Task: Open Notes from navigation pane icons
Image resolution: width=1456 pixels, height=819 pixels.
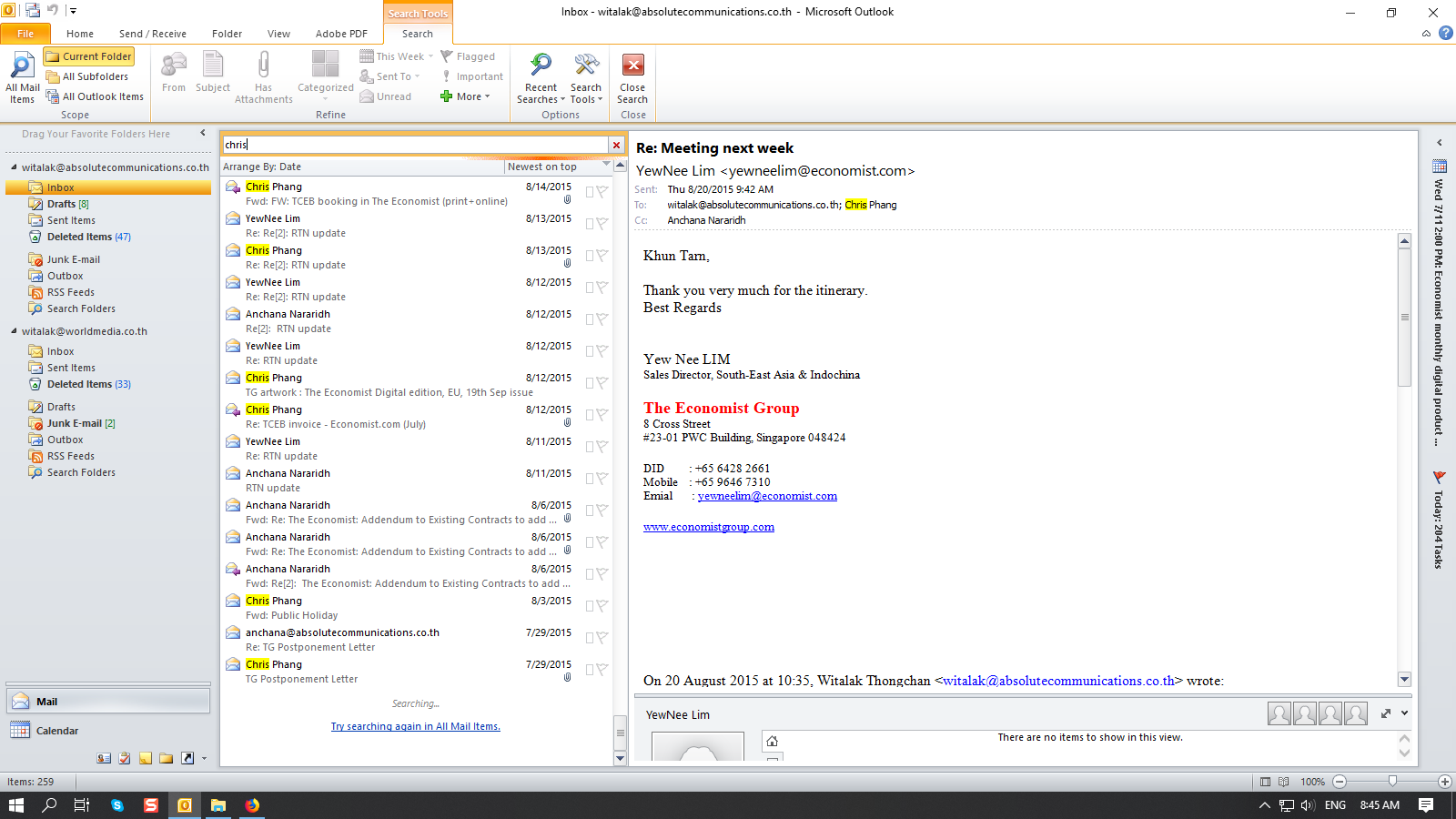Action: [x=146, y=758]
